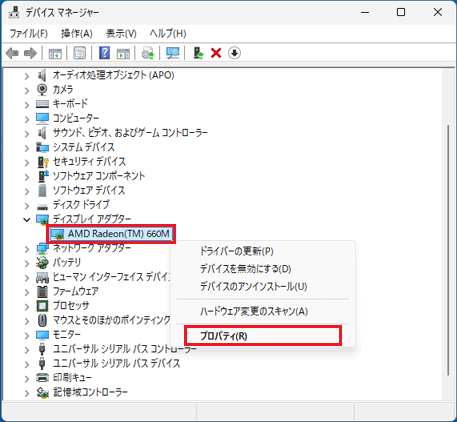Expand the ソフトウェア デバイス node chevron
The height and width of the screenshot is (422, 457).
[x=27, y=191]
